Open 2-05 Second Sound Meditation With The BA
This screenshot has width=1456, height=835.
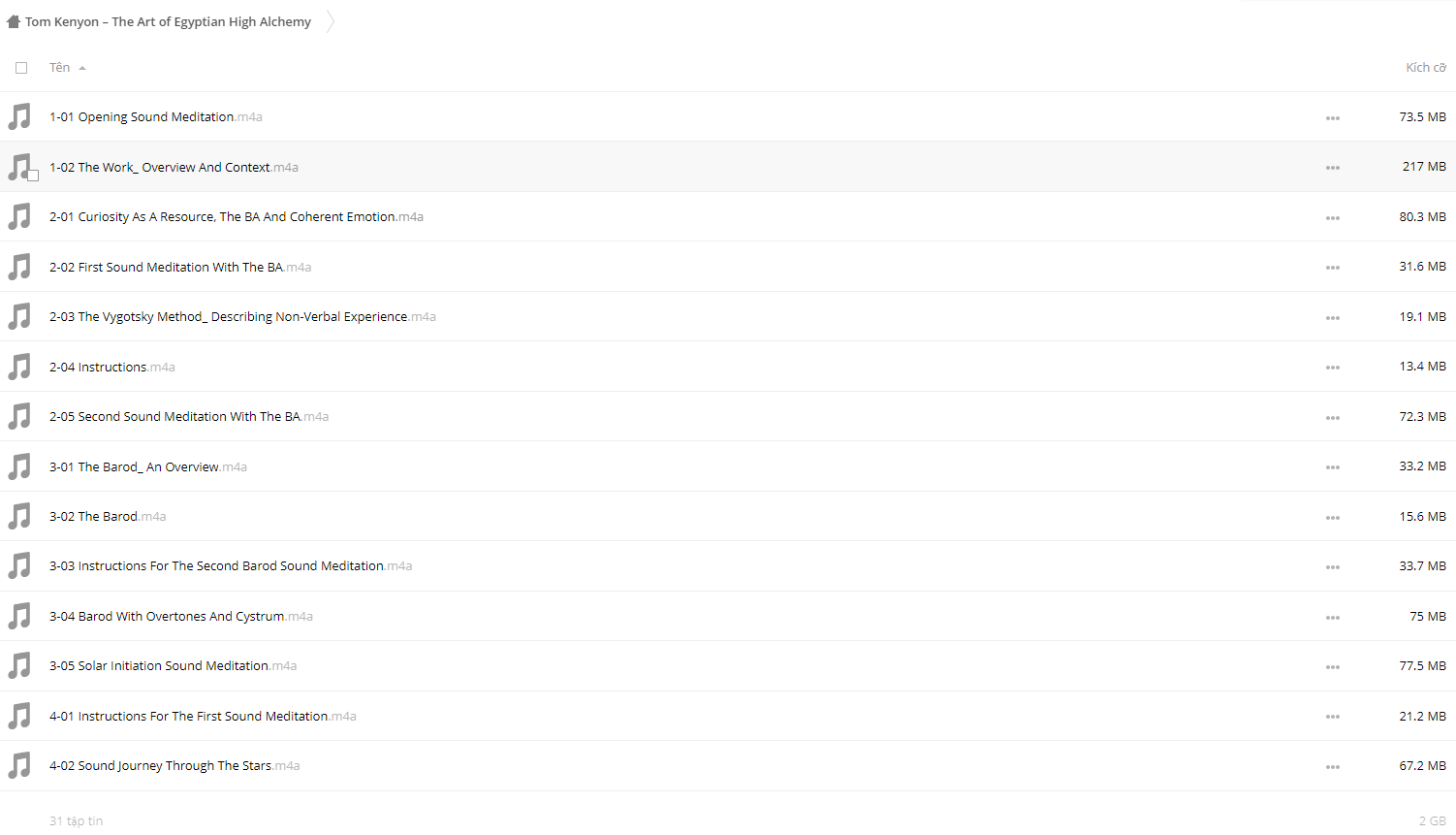[x=189, y=416]
